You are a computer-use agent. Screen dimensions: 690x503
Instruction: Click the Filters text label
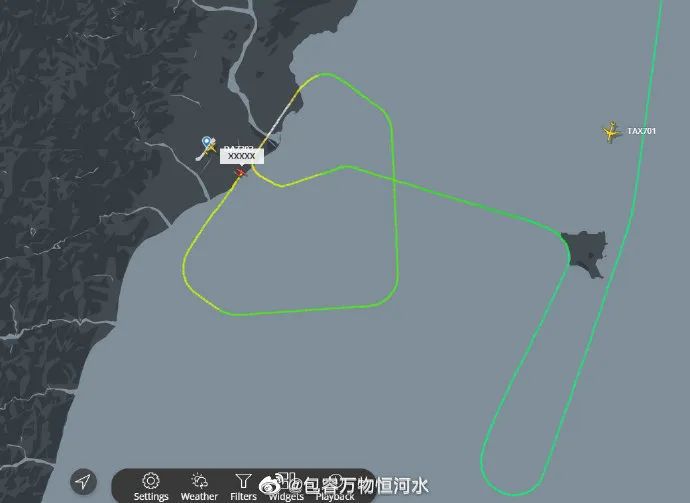click(x=243, y=496)
